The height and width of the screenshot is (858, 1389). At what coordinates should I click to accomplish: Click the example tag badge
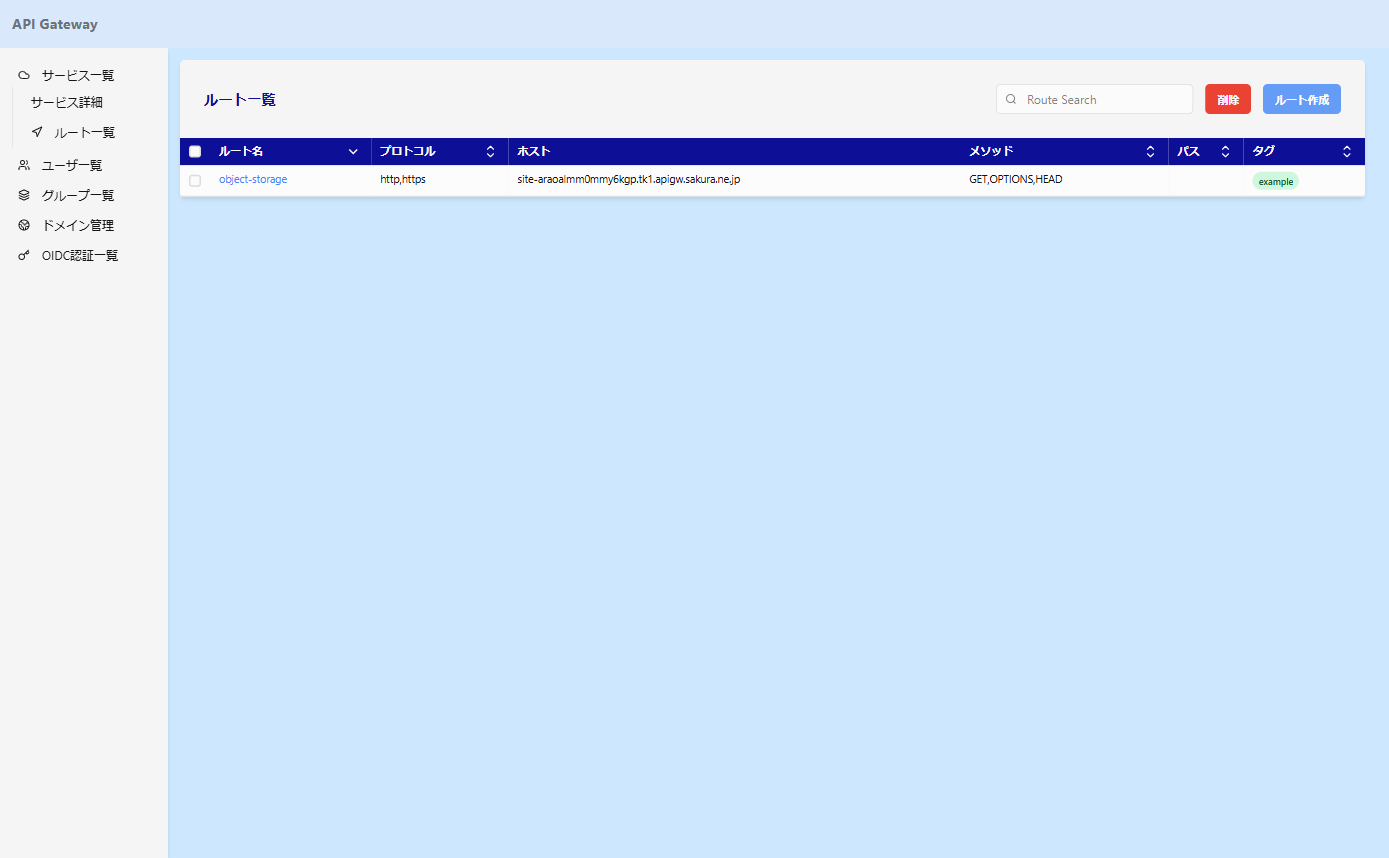click(x=1275, y=182)
